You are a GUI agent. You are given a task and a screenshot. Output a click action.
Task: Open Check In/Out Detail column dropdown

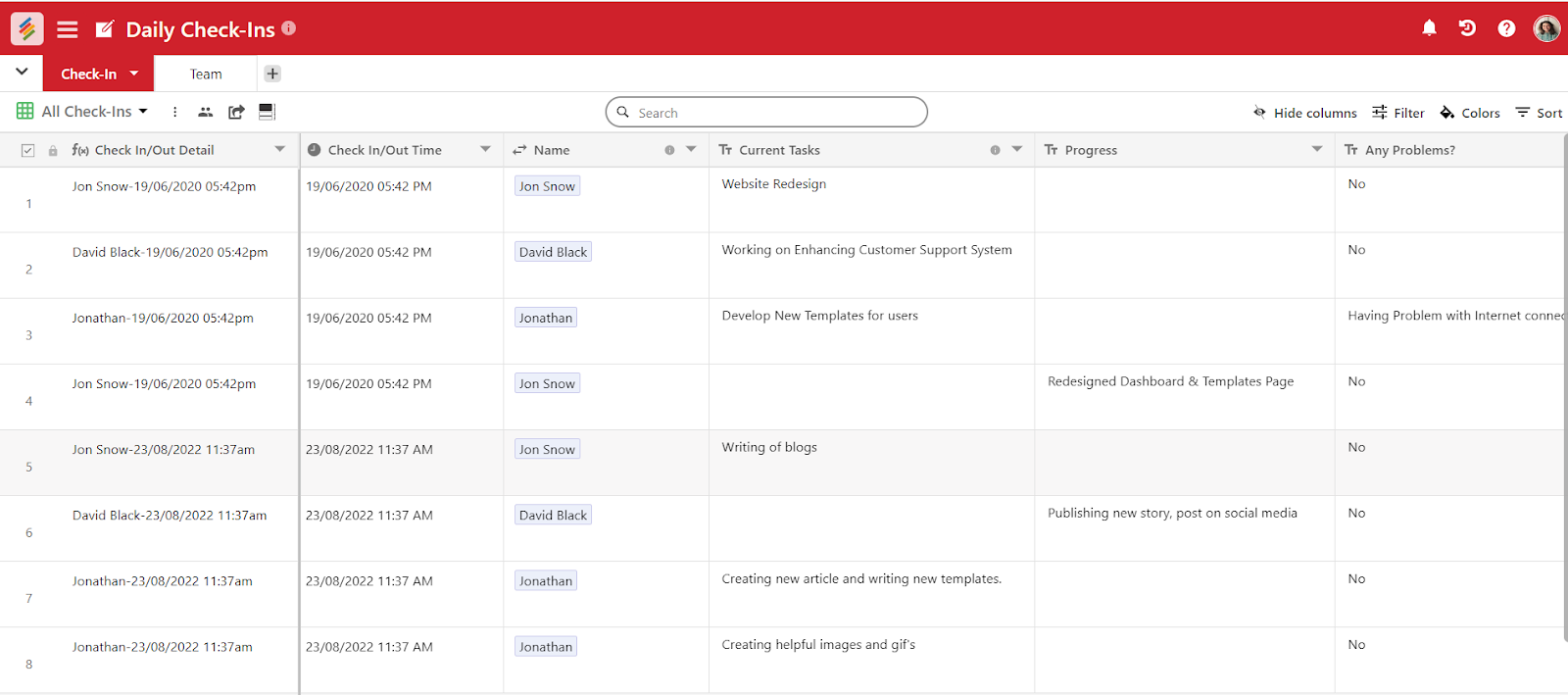(279, 150)
